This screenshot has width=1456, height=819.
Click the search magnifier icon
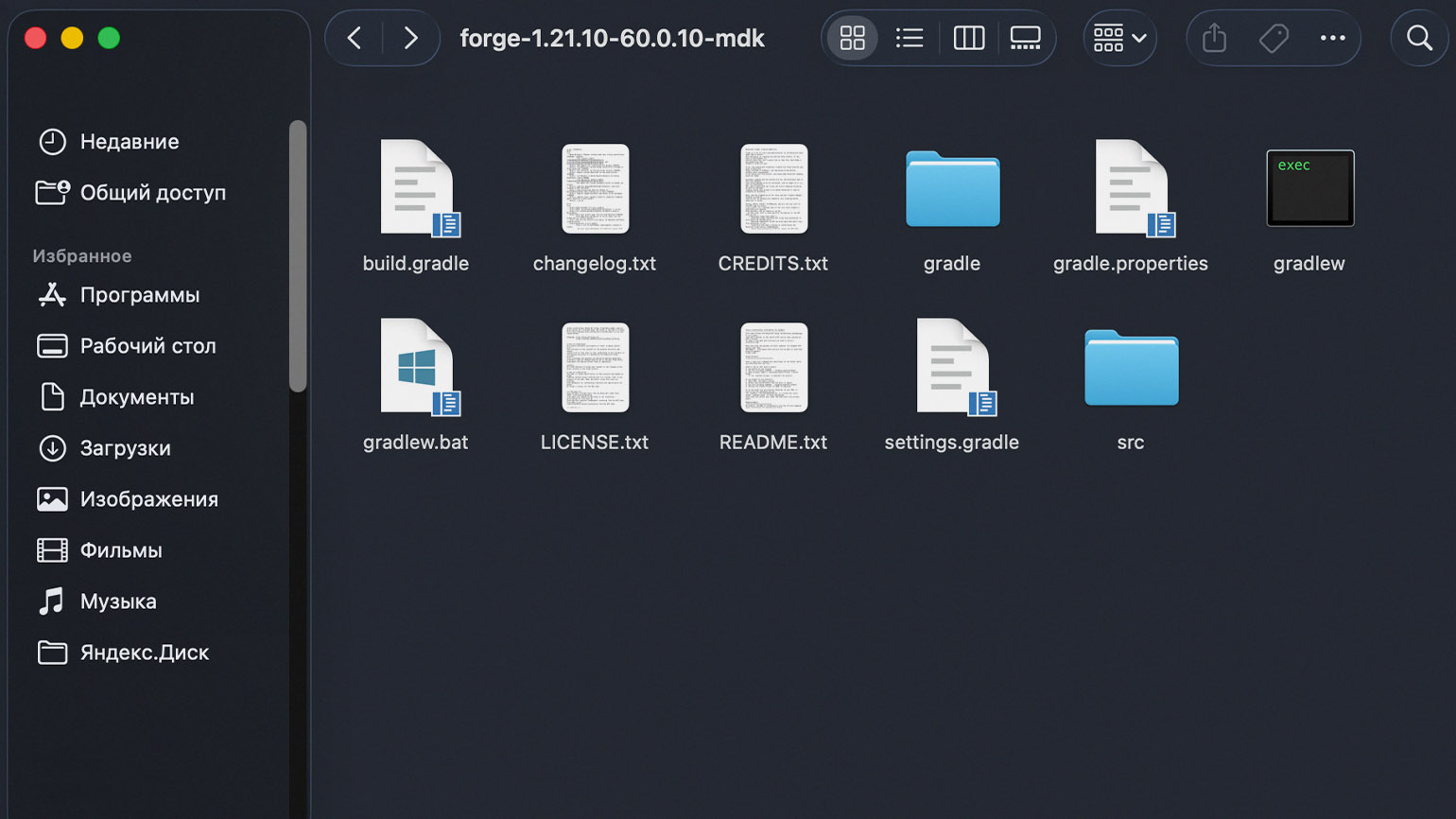pos(1419,38)
